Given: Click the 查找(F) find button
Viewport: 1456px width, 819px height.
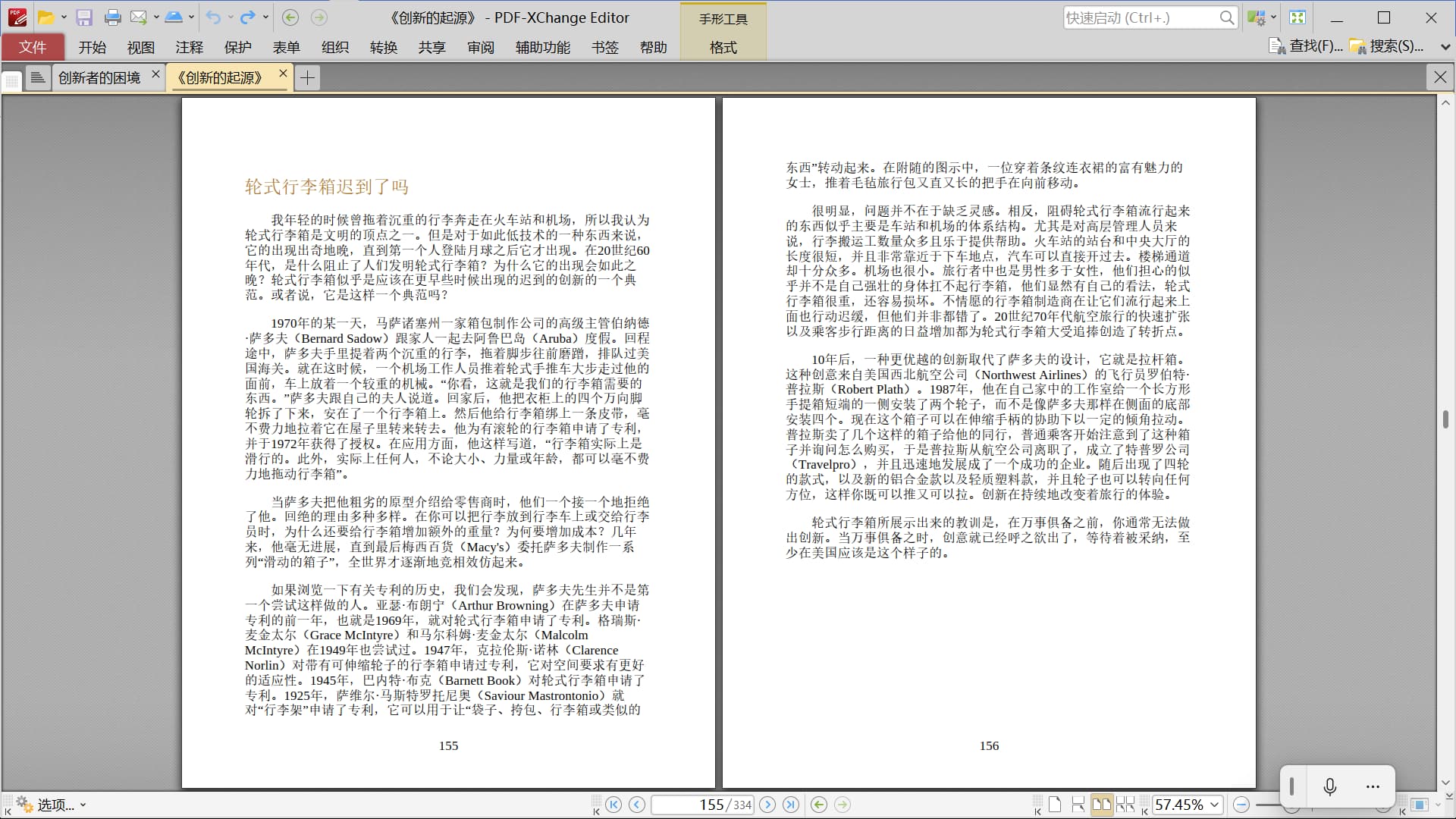Looking at the screenshot, I should pos(1306,46).
